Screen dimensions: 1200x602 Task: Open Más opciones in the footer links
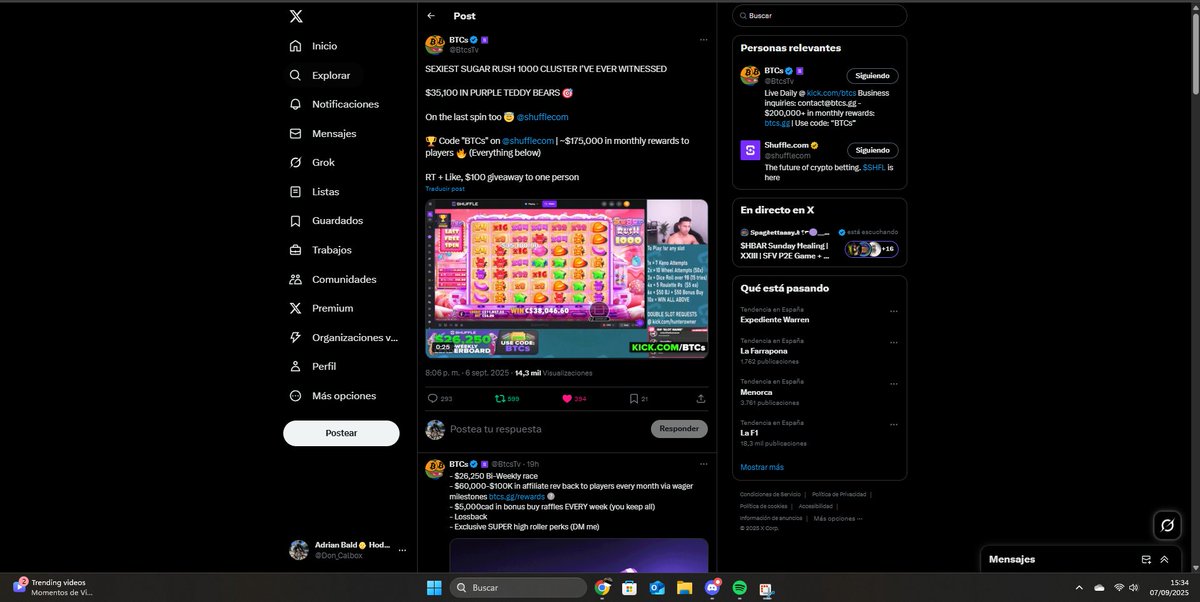pyautogui.click(x=836, y=518)
